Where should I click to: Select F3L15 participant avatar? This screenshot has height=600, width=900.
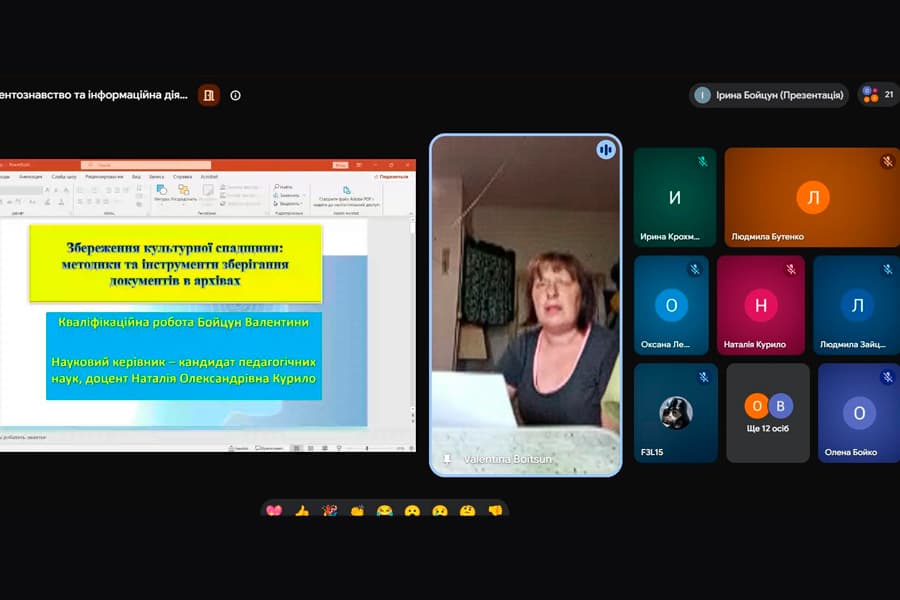[676, 412]
